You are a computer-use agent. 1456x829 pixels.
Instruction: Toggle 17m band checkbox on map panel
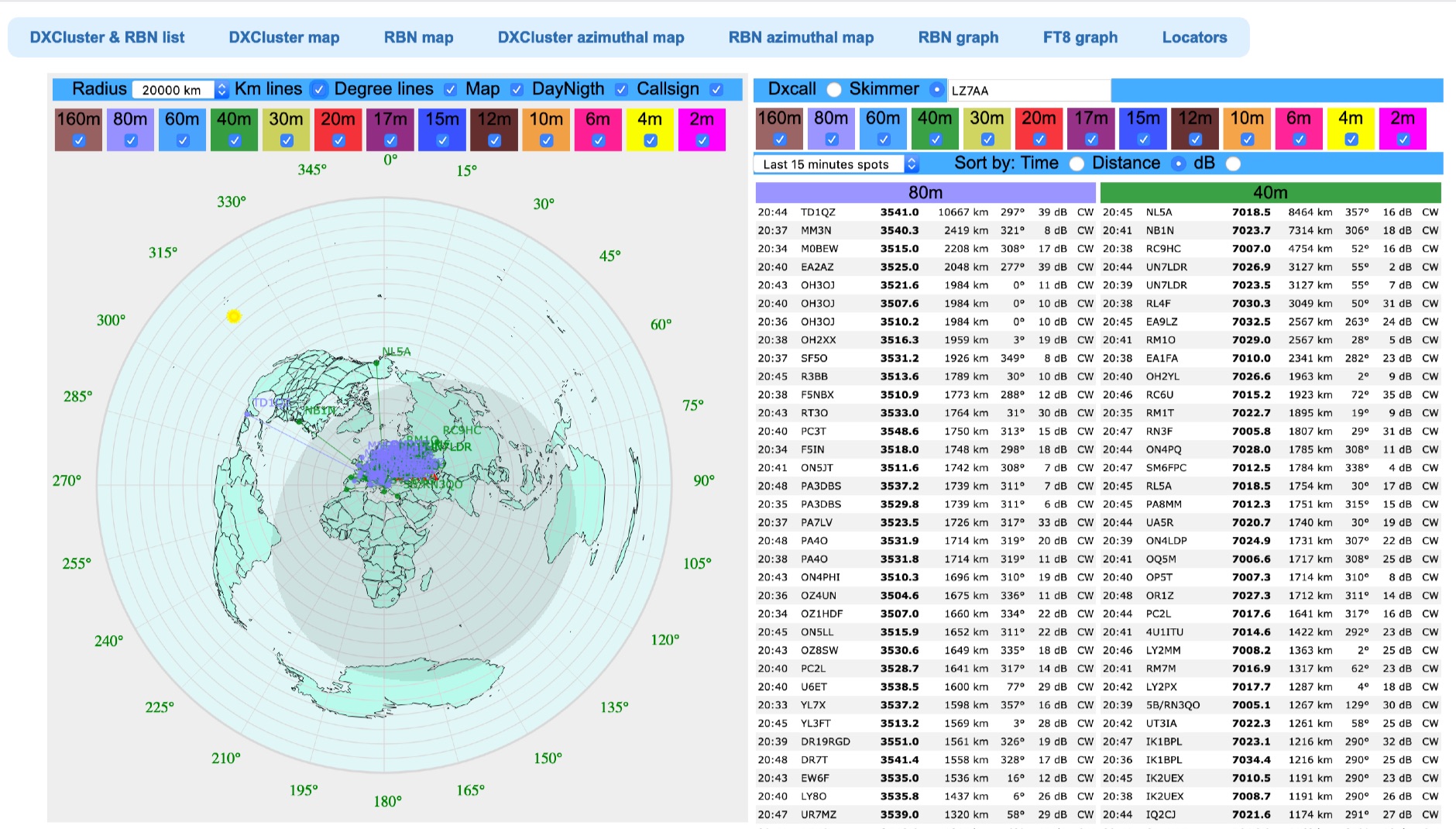coord(390,140)
